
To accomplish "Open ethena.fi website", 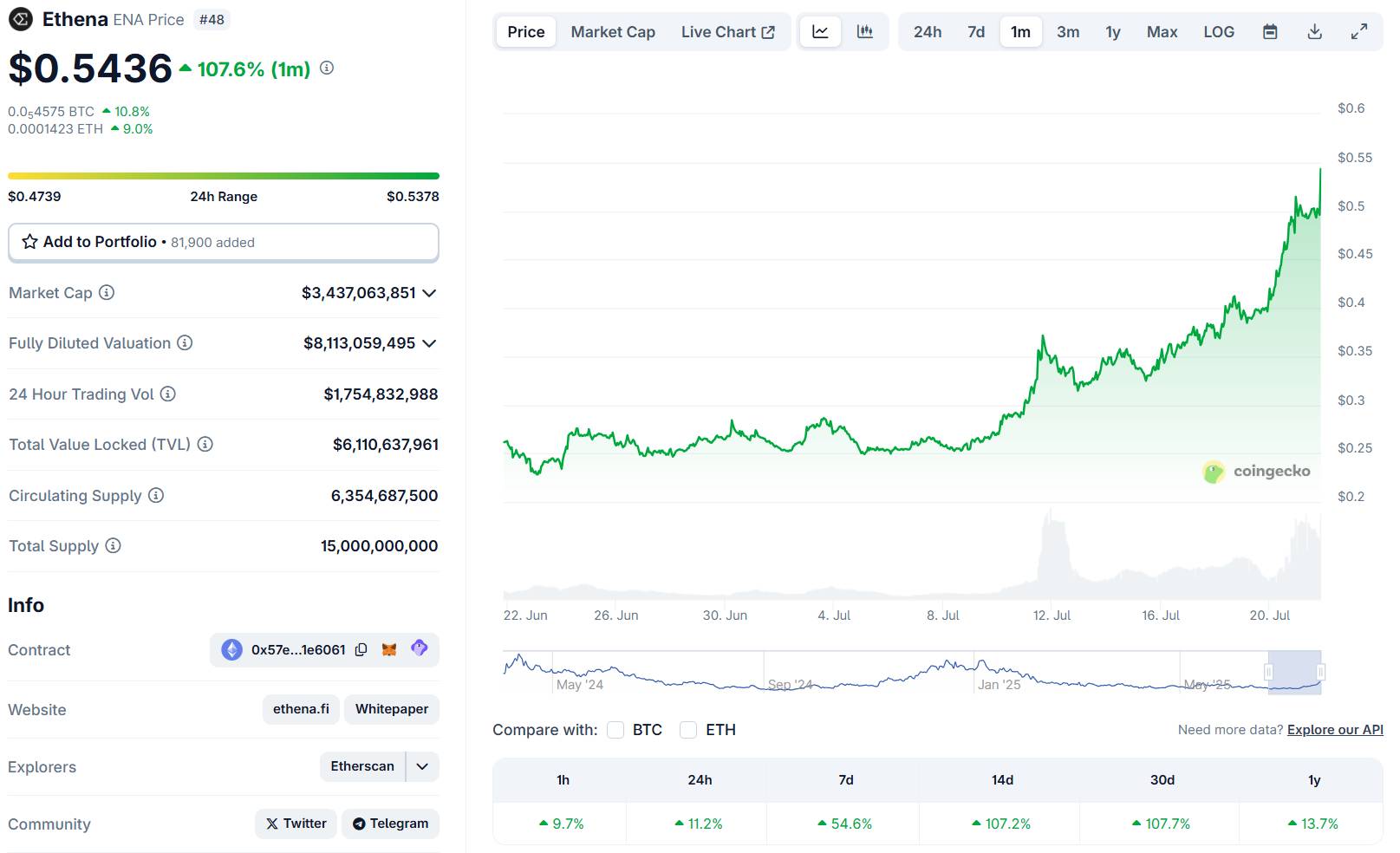I will coord(301,709).
